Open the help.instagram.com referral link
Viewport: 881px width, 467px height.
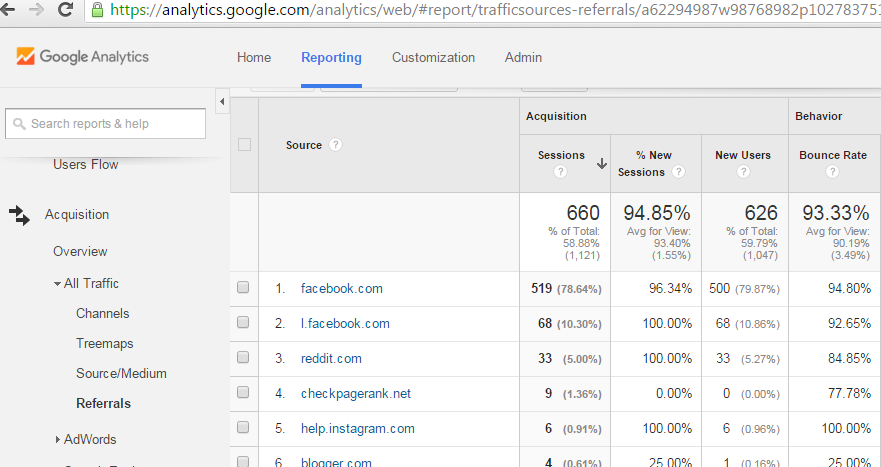point(357,428)
